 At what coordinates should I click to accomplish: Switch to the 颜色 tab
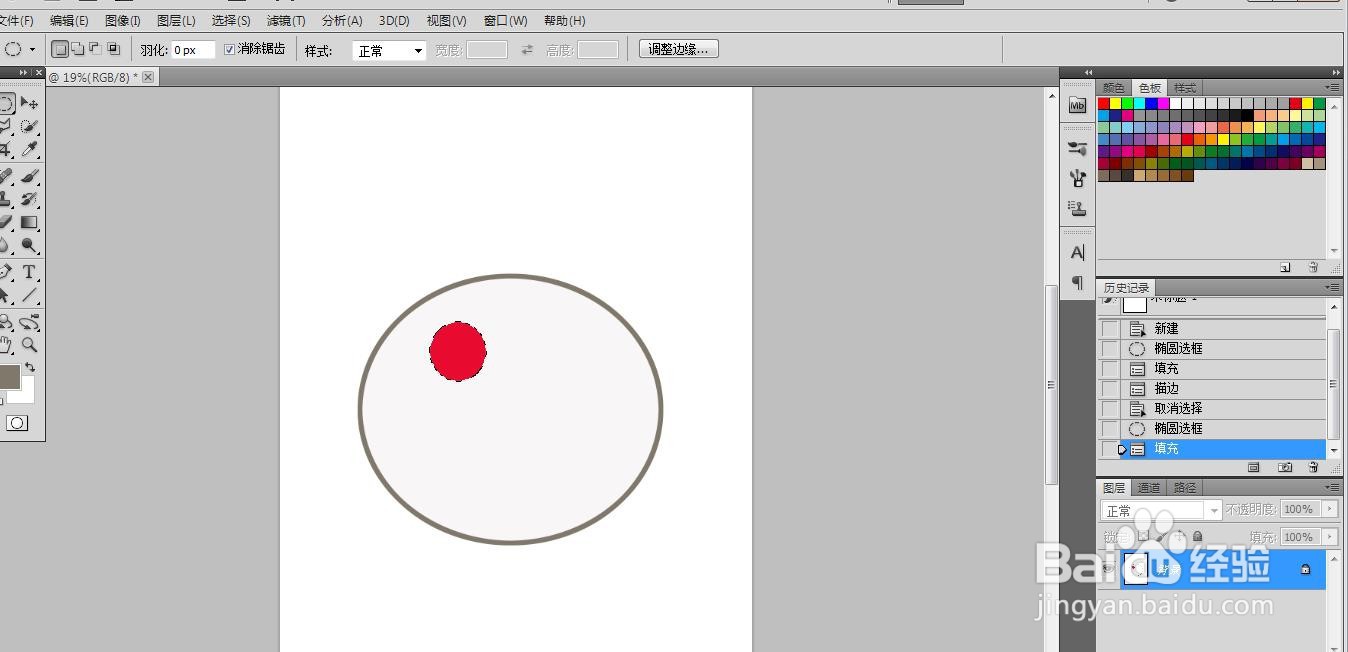pyautogui.click(x=1114, y=88)
